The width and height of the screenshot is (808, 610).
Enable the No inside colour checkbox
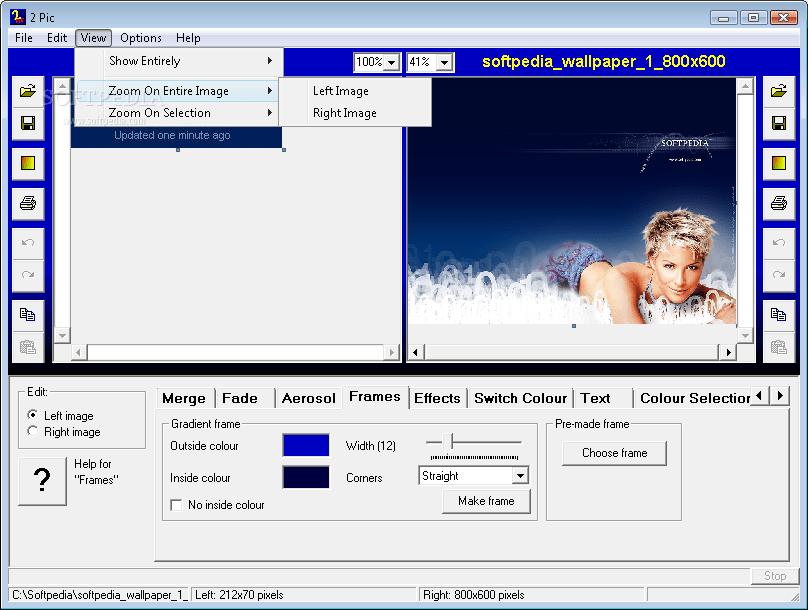click(176, 505)
